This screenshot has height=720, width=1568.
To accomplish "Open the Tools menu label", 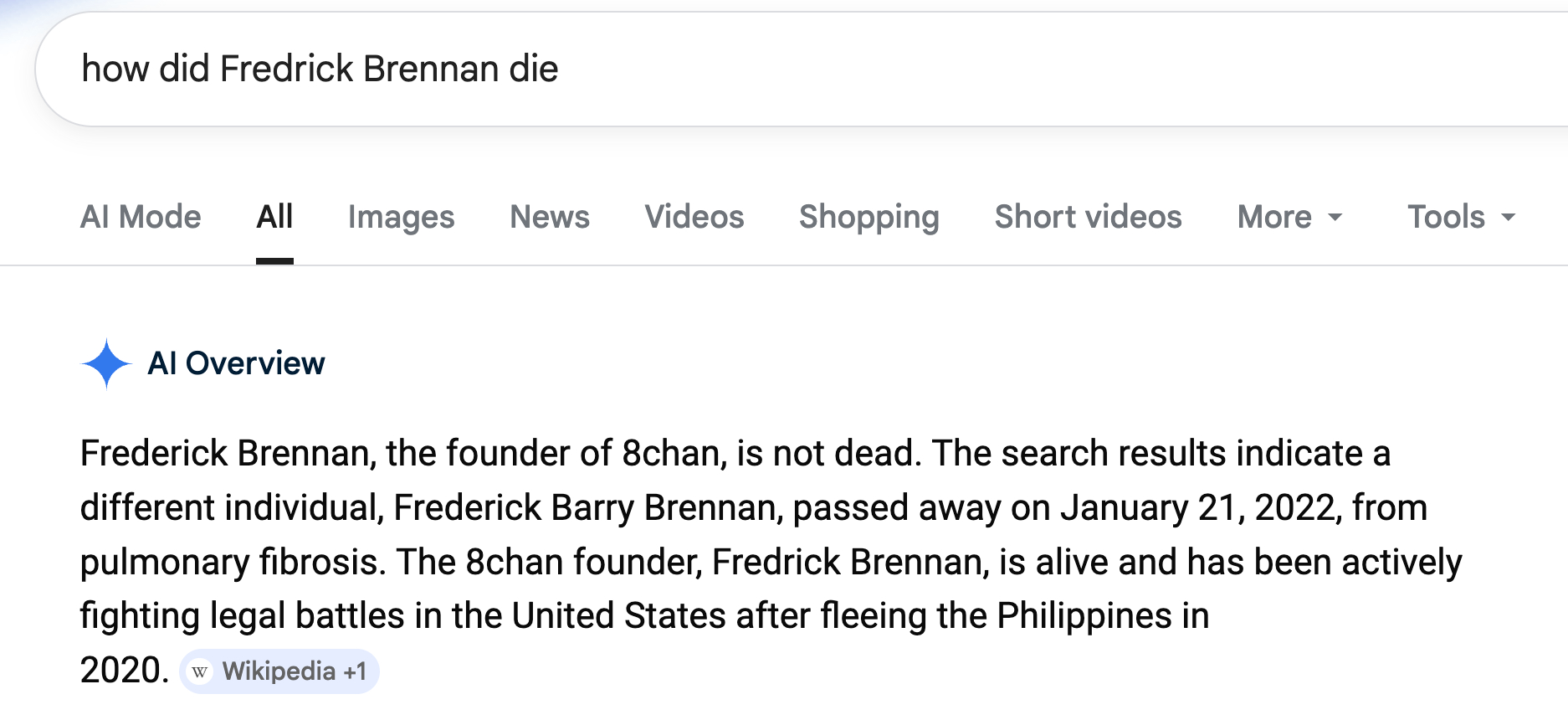I will coord(1446,217).
